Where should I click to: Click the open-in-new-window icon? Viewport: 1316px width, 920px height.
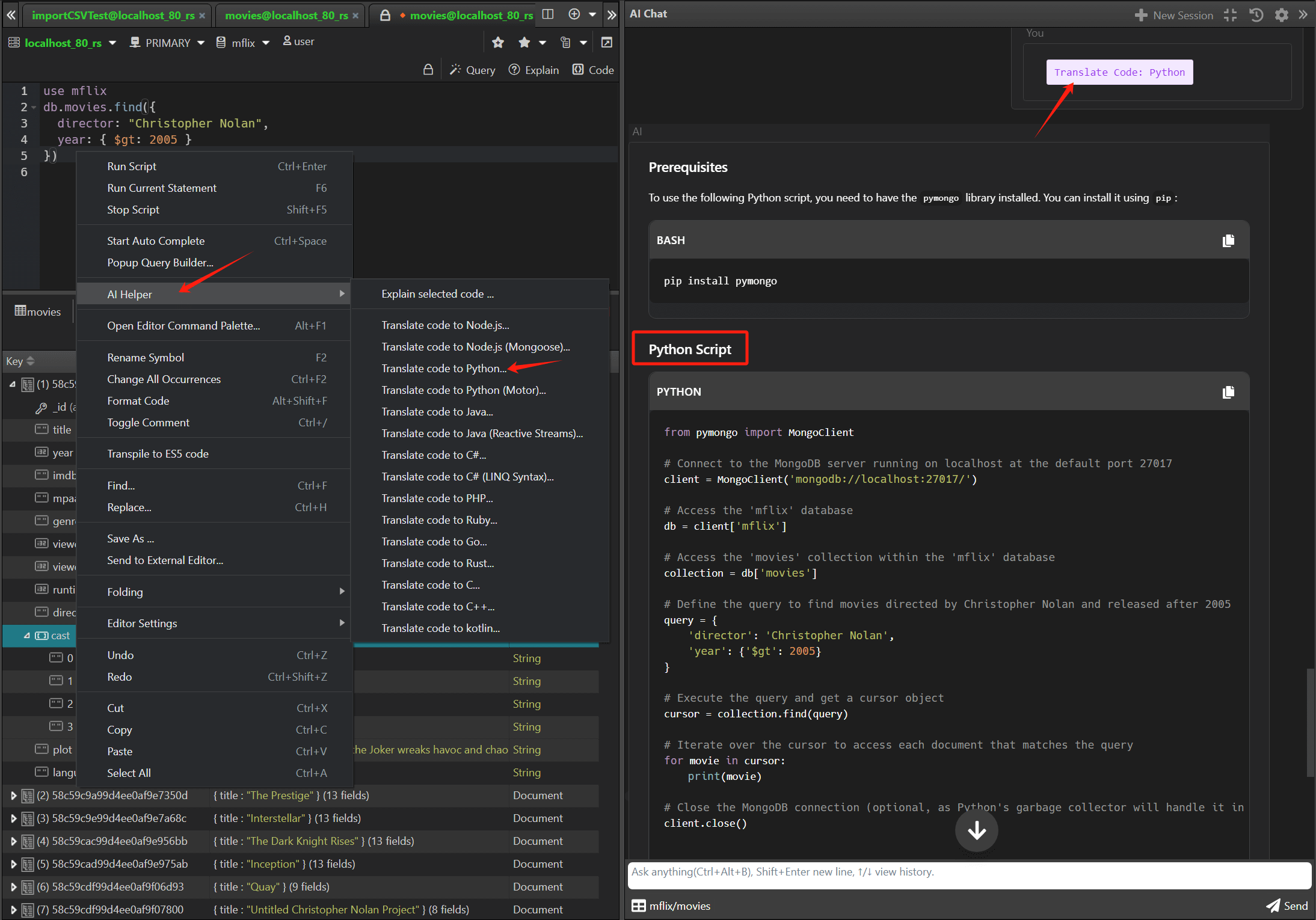pyautogui.click(x=607, y=42)
